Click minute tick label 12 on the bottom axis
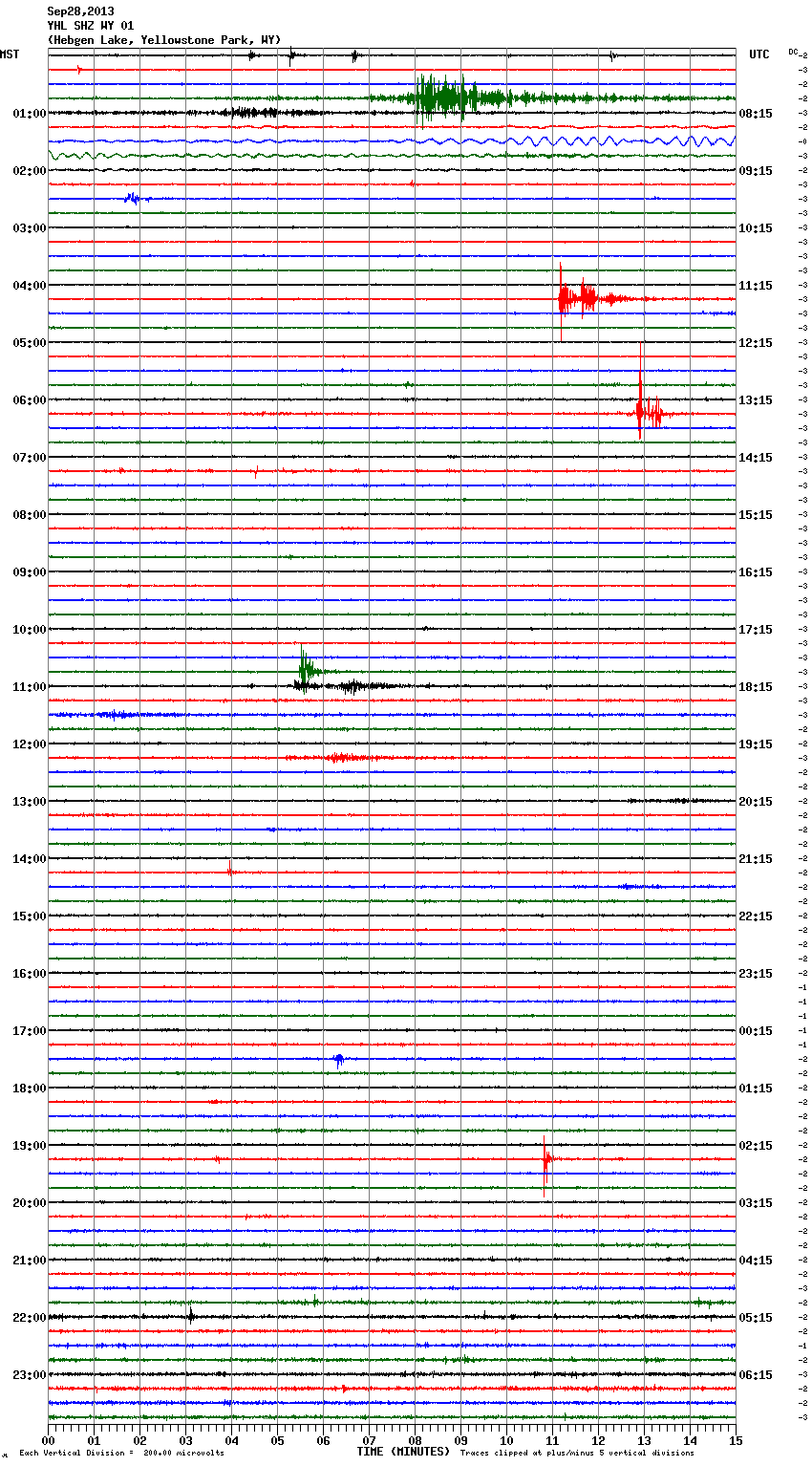This screenshot has width=812, height=1466. pyautogui.click(x=598, y=1440)
